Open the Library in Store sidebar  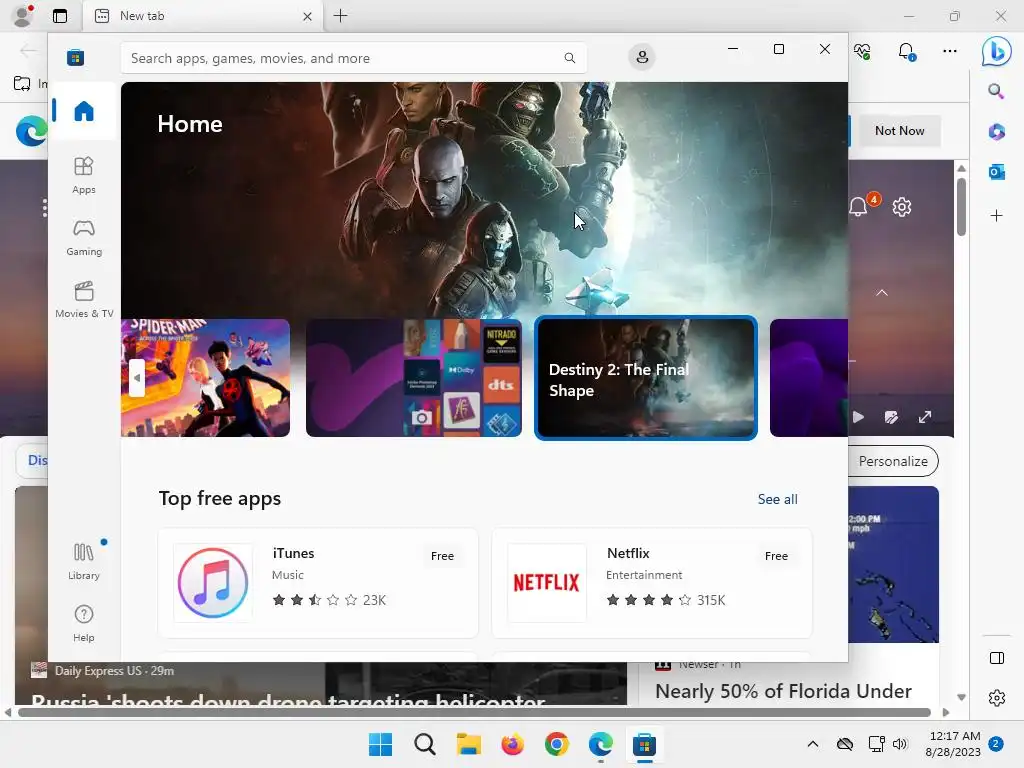pyautogui.click(x=84, y=562)
